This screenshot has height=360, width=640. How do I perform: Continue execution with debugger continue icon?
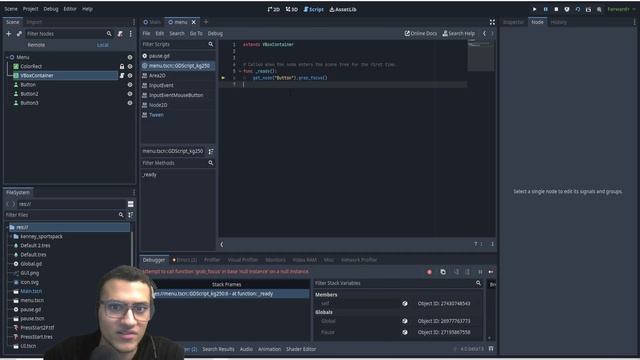tap(491, 272)
